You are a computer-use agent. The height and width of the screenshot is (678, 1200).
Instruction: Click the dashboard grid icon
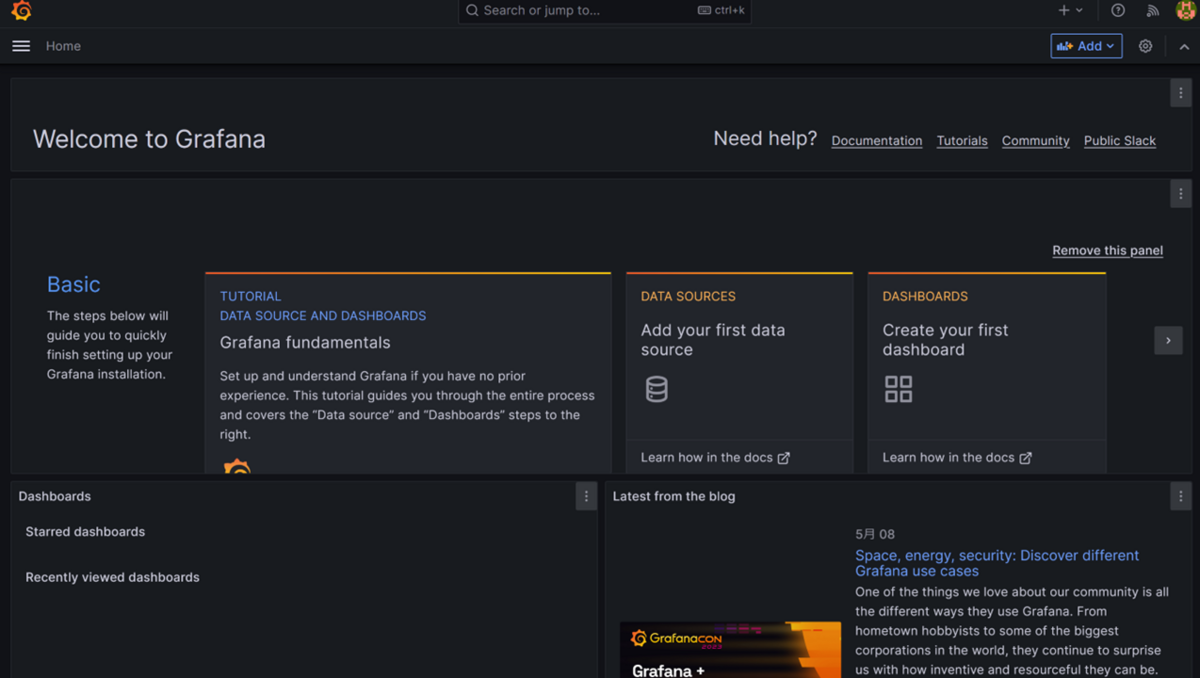(x=898, y=389)
